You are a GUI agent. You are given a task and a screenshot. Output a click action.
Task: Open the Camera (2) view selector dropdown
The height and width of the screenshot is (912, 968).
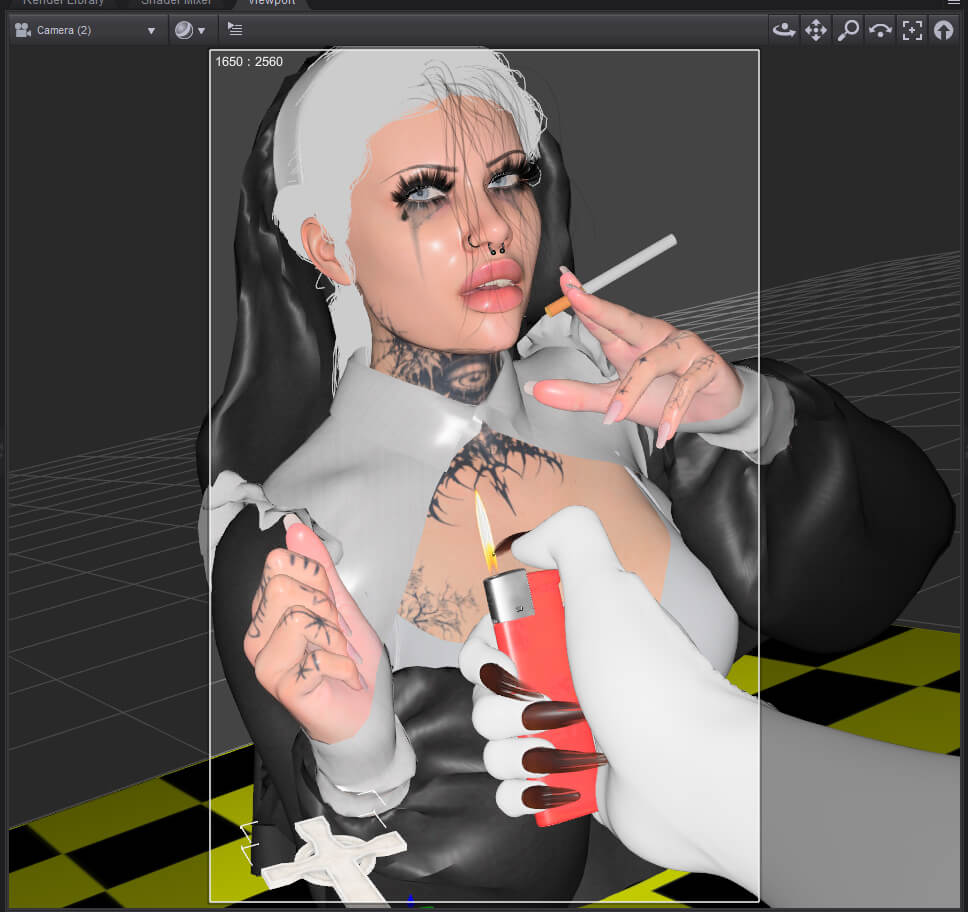86,30
